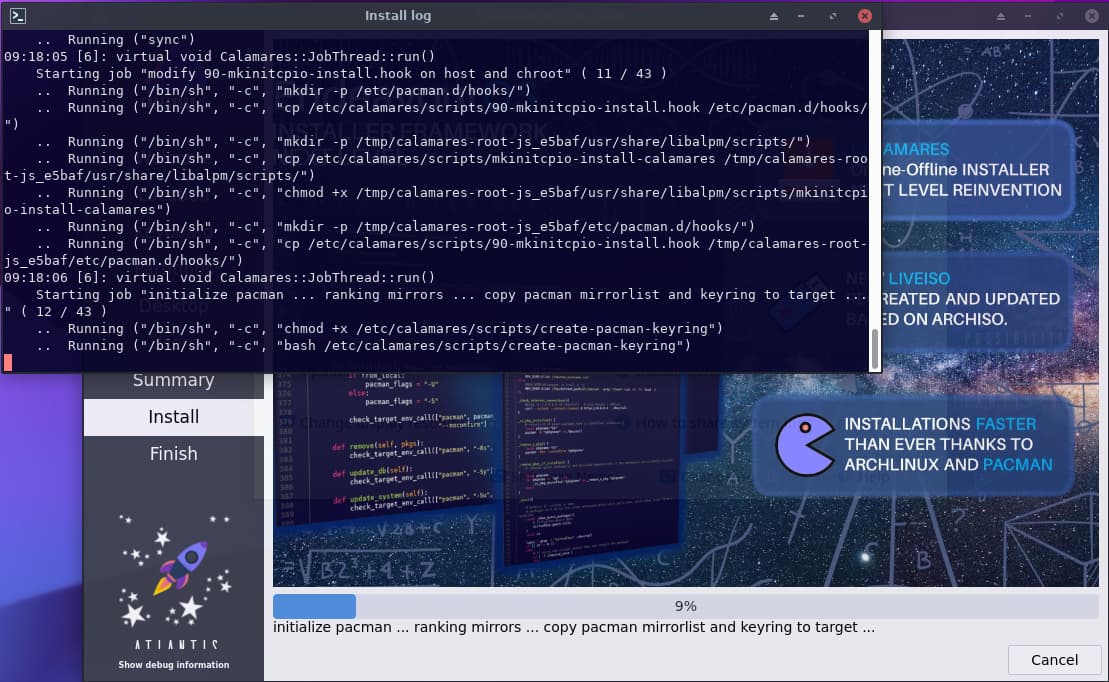This screenshot has height=682, width=1109.
Task: Maximize the background installer window
Action: point(1060,17)
